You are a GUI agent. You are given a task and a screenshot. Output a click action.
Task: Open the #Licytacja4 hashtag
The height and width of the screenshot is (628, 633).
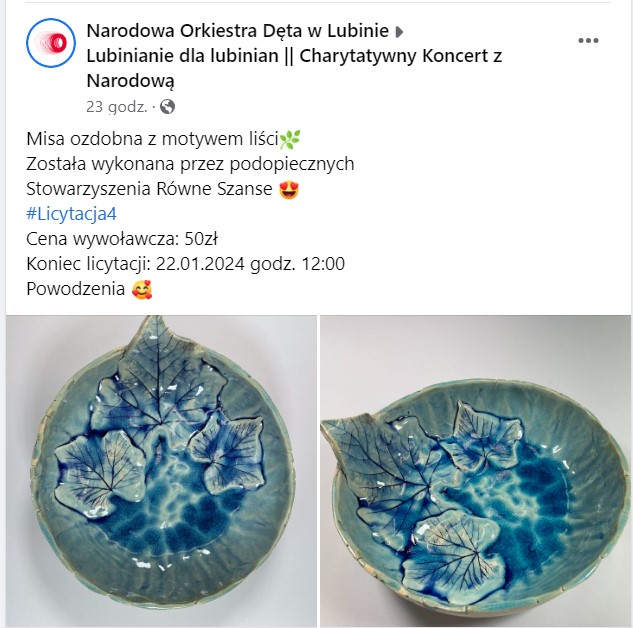[x=71, y=214]
